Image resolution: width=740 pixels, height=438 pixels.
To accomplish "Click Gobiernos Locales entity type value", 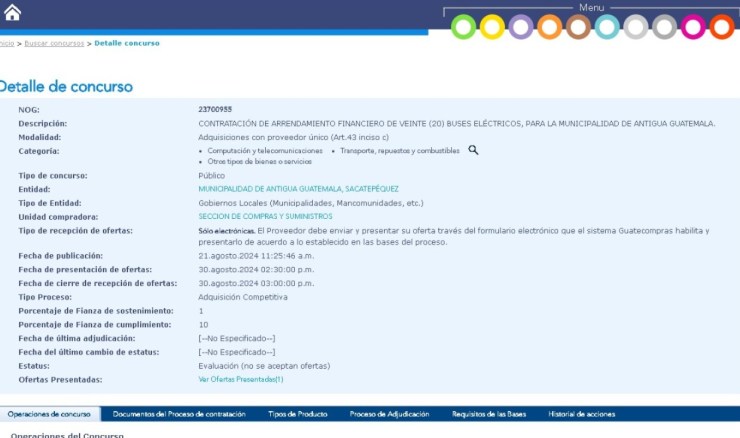I will tap(311, 203).
